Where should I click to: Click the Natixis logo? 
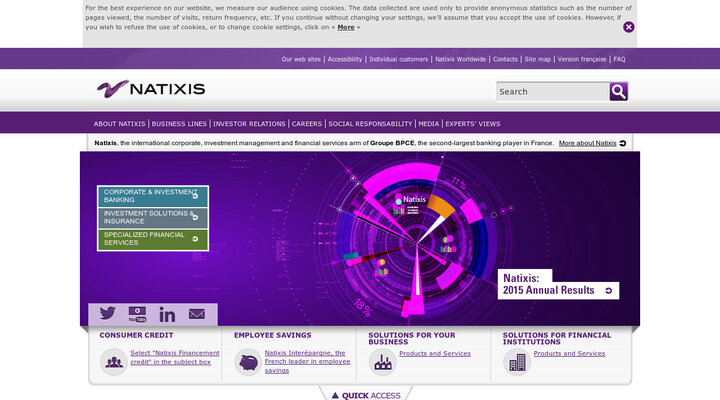click(151, 89)
